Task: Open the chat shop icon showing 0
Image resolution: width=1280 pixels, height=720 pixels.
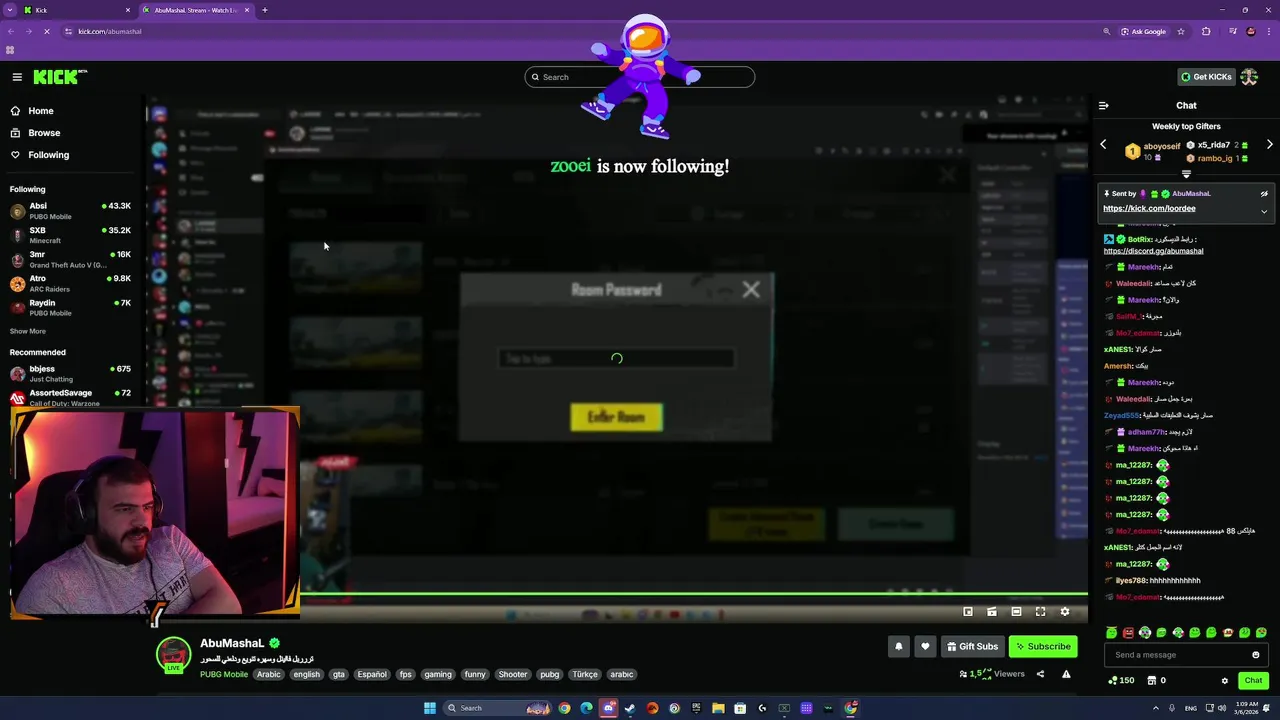Action: coord(1157,681)
